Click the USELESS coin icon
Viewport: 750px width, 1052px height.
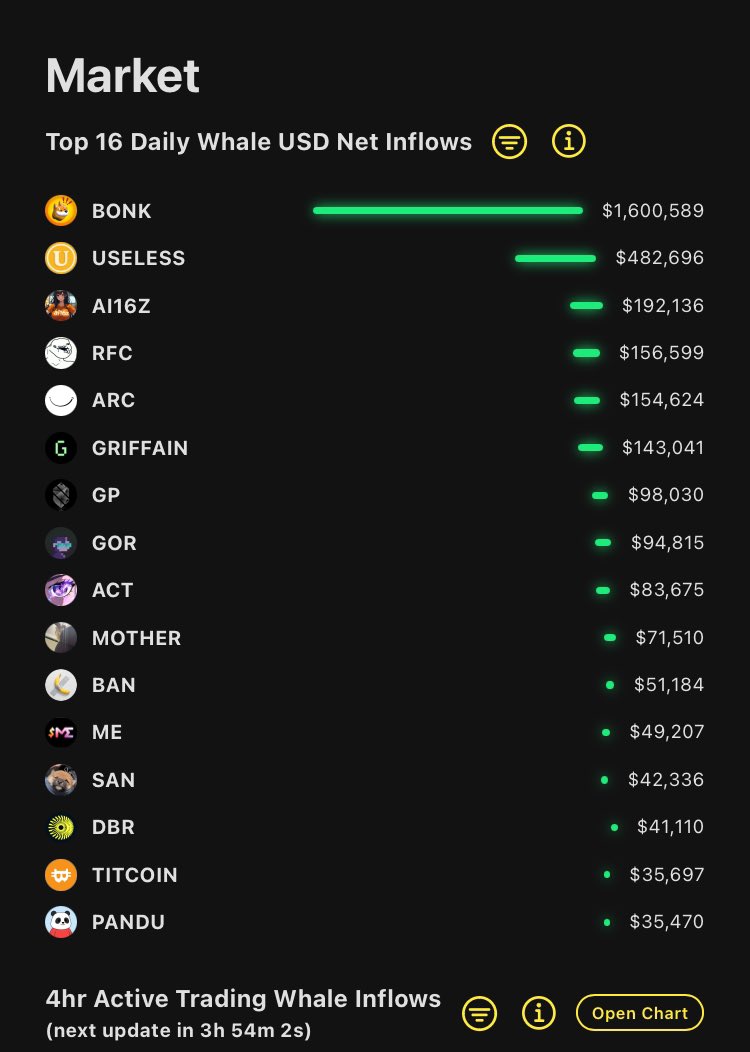61,258
